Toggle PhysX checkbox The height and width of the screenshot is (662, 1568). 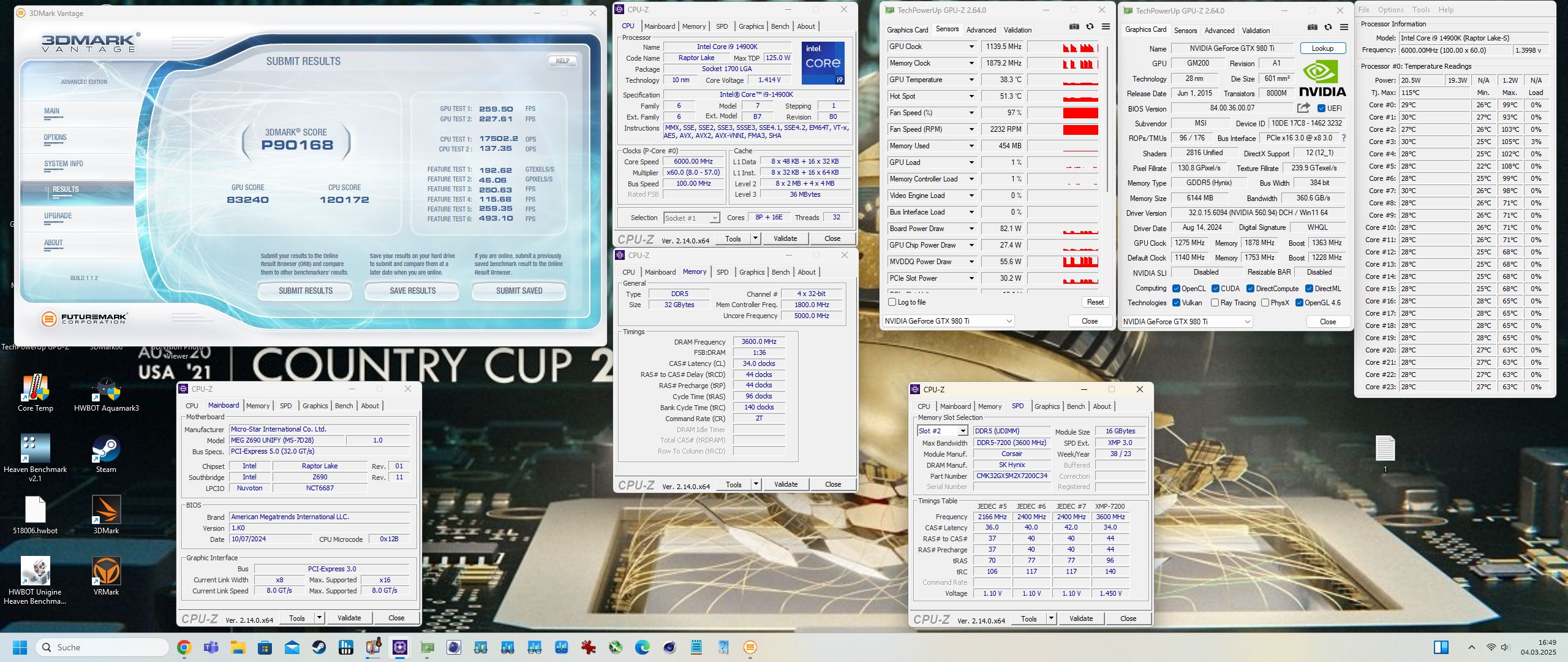1265,303
